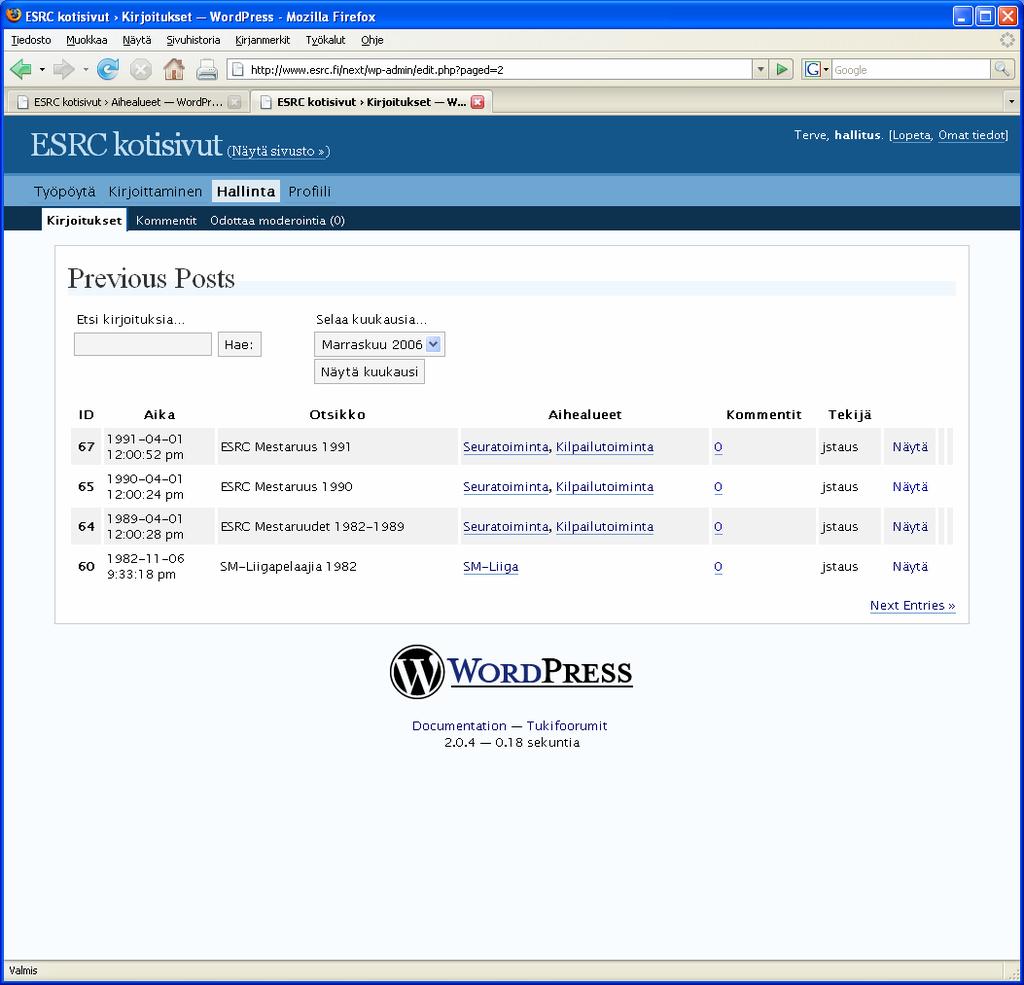Click the title SM-Liigapelaajia 1982

(288, 566)
